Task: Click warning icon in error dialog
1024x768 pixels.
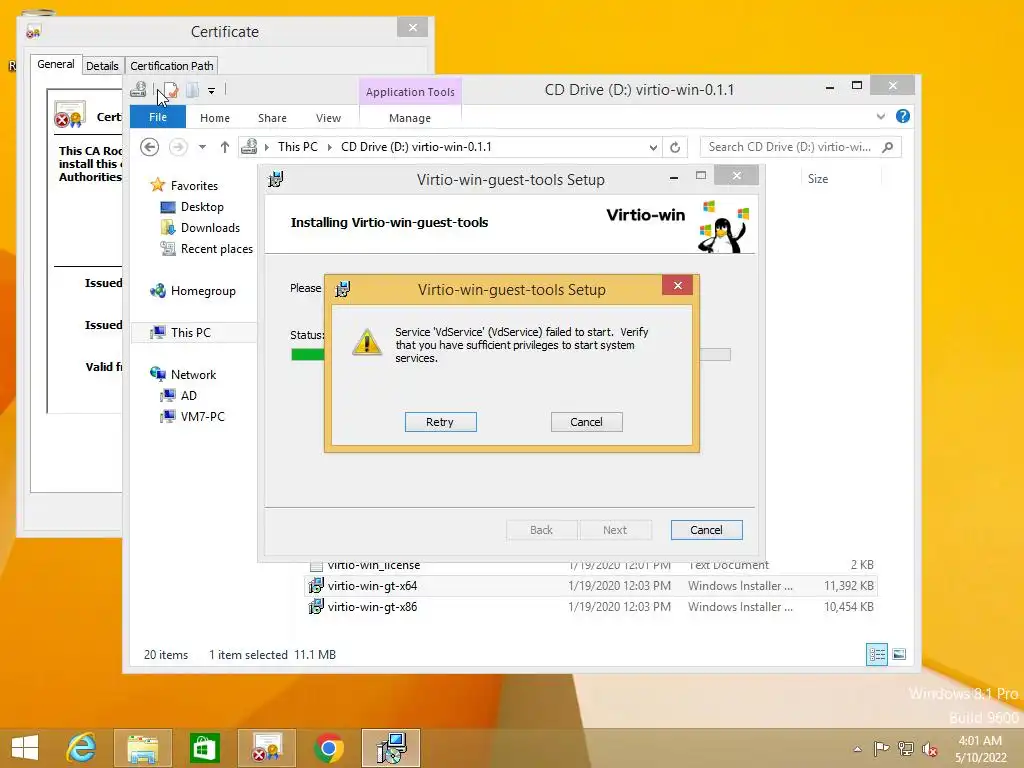Action: coord(367,342)
